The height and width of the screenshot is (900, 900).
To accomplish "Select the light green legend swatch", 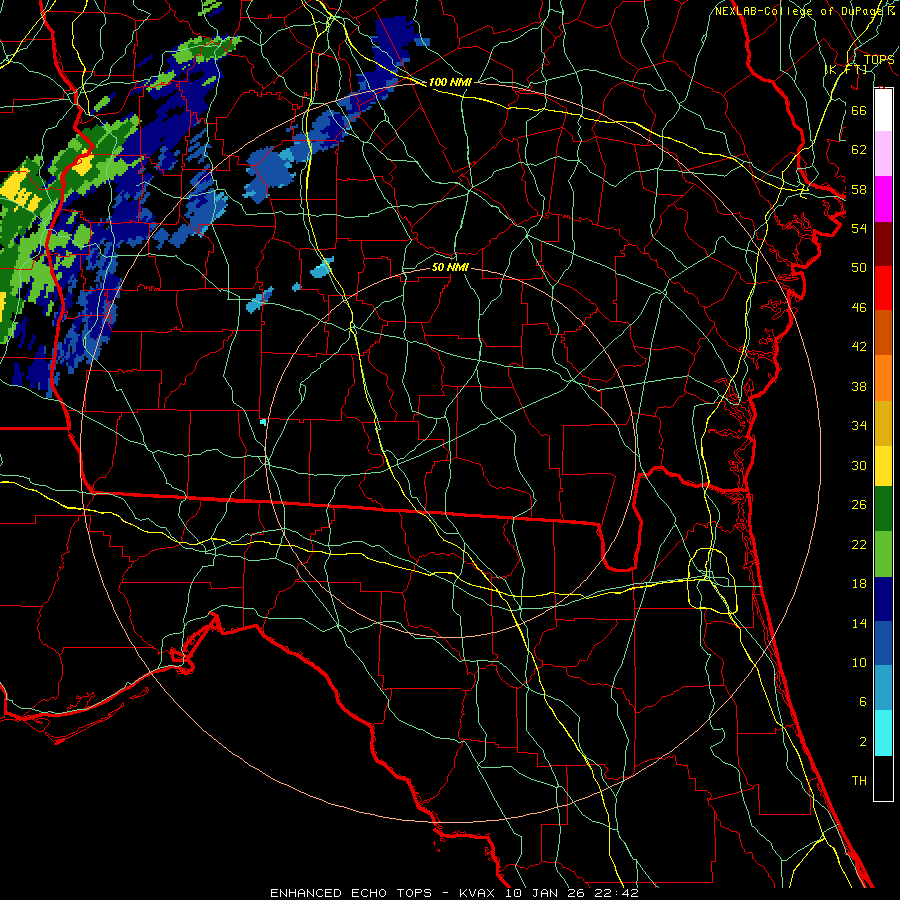I will [883, 554].
